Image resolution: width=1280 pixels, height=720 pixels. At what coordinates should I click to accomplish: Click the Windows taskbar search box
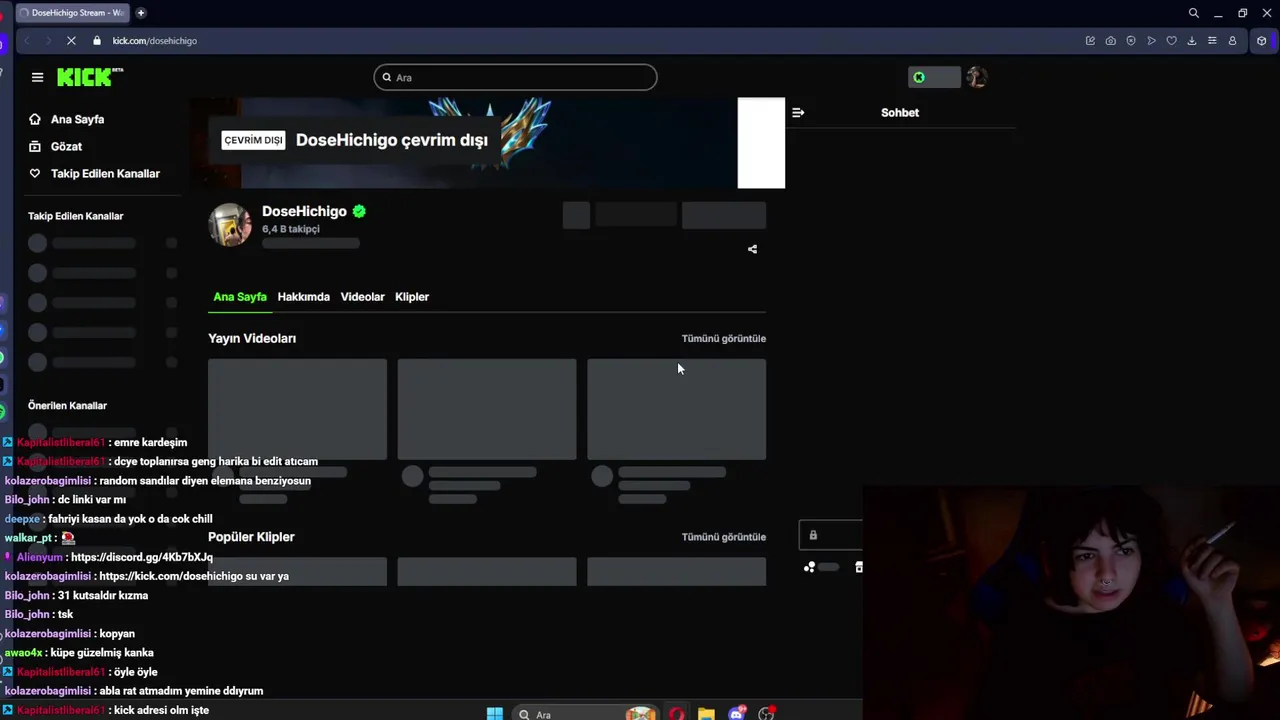585,713
